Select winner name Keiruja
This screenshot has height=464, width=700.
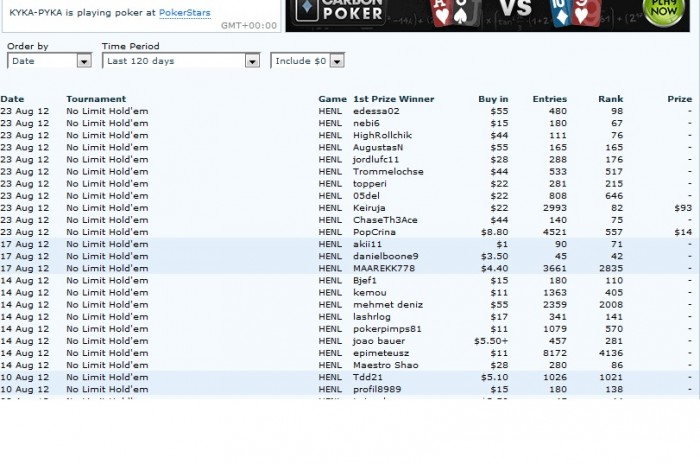click(369, 208)
